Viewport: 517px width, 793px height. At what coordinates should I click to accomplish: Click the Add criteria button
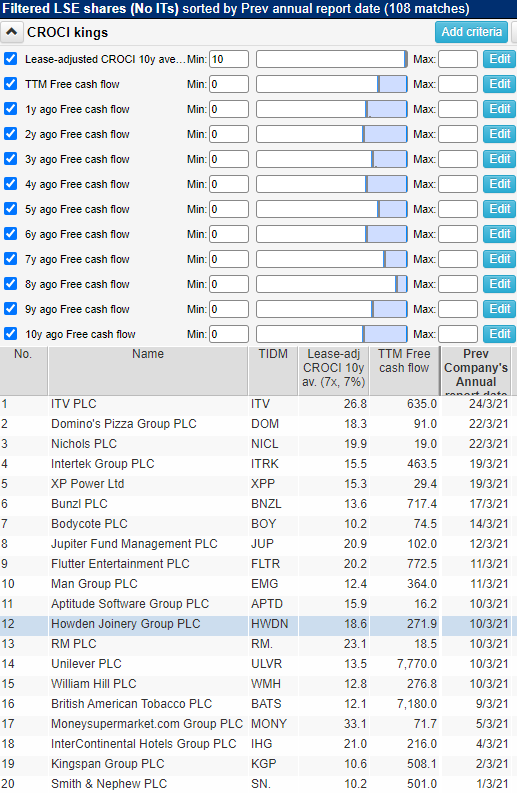[x=471, y=32]
